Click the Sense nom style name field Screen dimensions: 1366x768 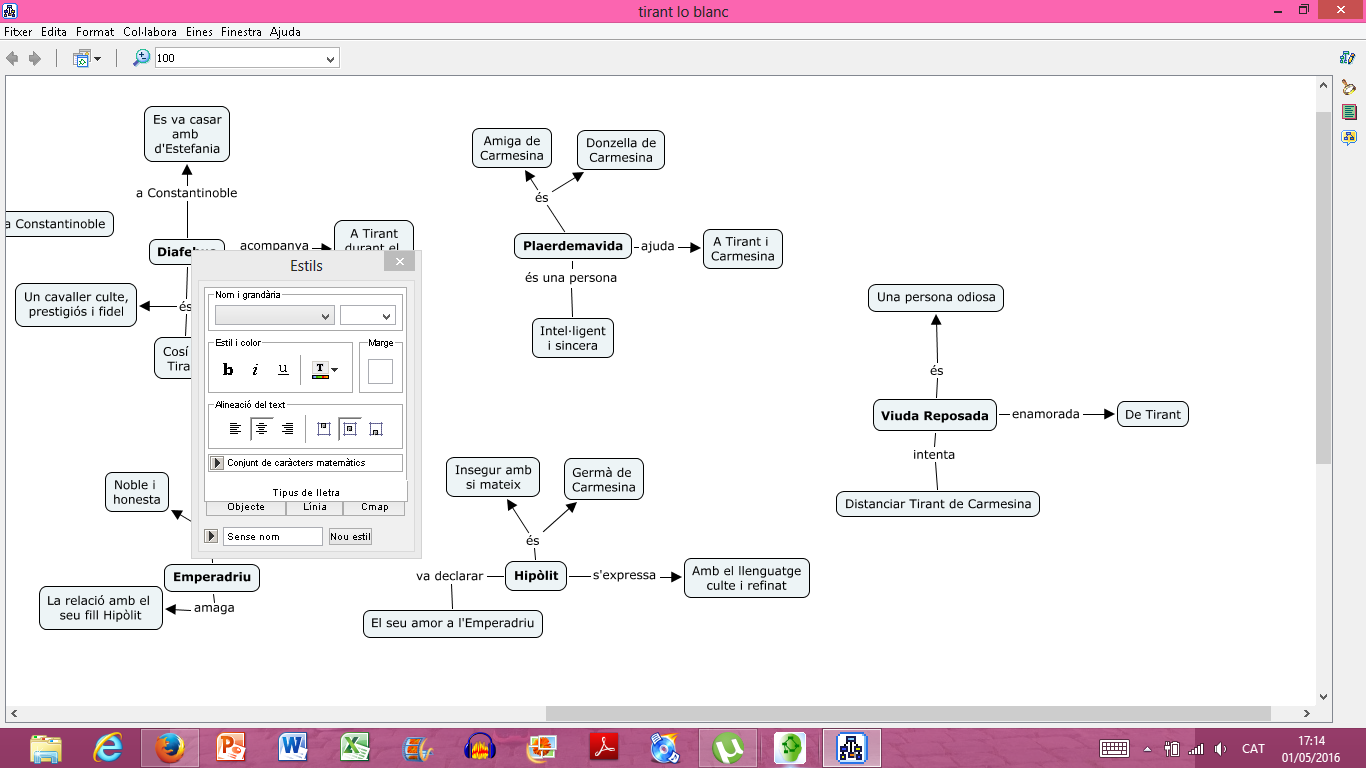click(273, 536)
